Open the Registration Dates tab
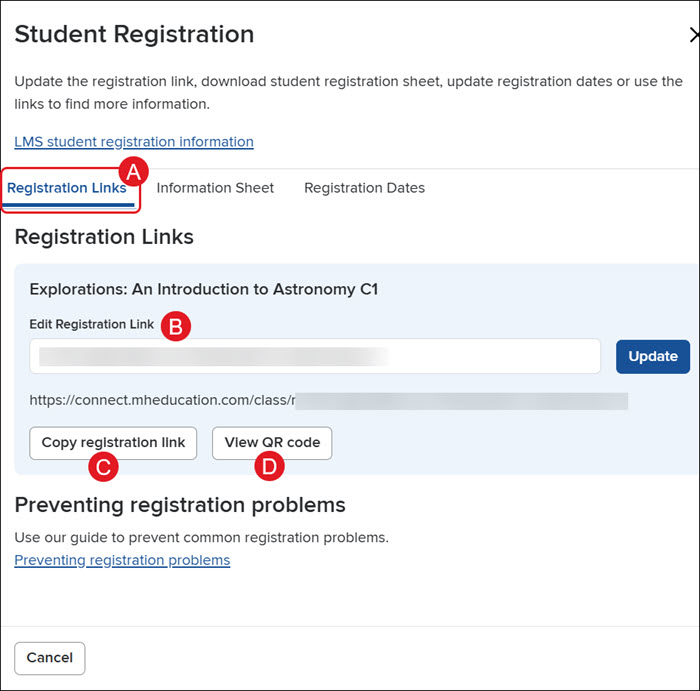This screenshot has height=691, width=700. (x=364, y=188)
